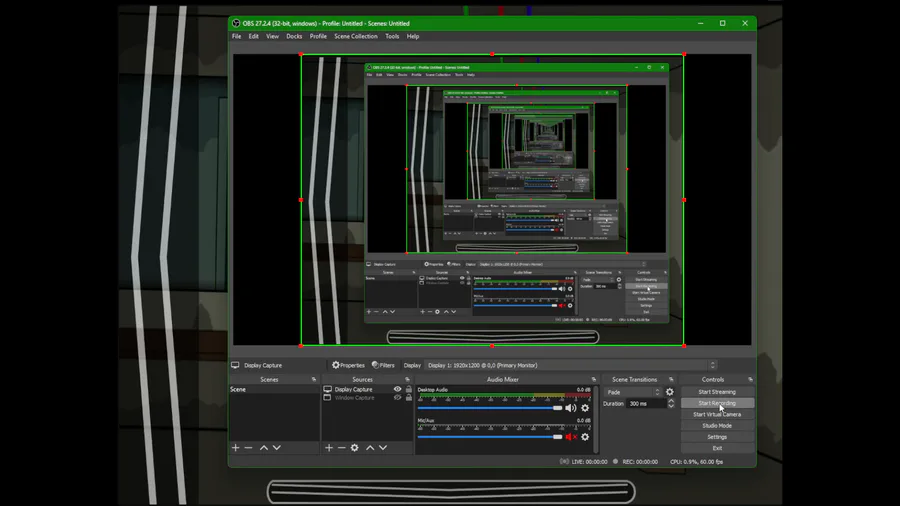Open Desktop Audio settings gear
The height and width of the screenshot is (506, 900).
point(585,408)
